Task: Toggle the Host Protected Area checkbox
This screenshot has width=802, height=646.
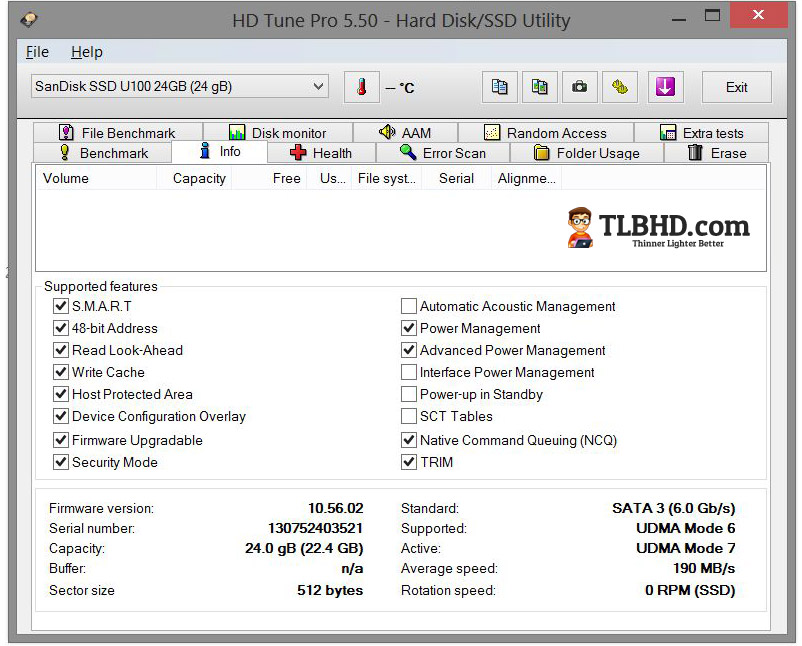Action: [x=60, y=394]
